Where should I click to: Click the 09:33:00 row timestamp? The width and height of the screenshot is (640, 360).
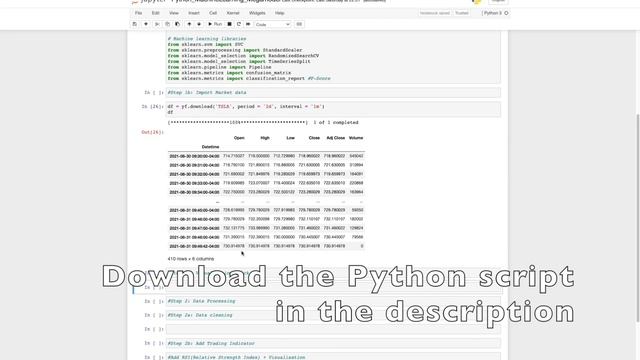tap(194, 183)
